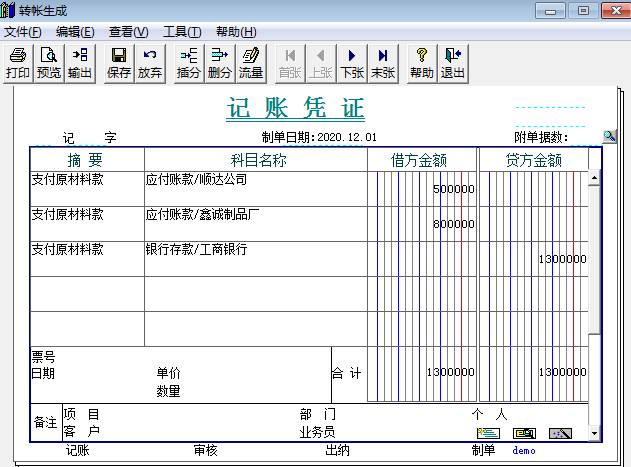631x467 pixels.
Task: Click the Print (打印) toolbar icon
Action: click(x=18, y=63)
